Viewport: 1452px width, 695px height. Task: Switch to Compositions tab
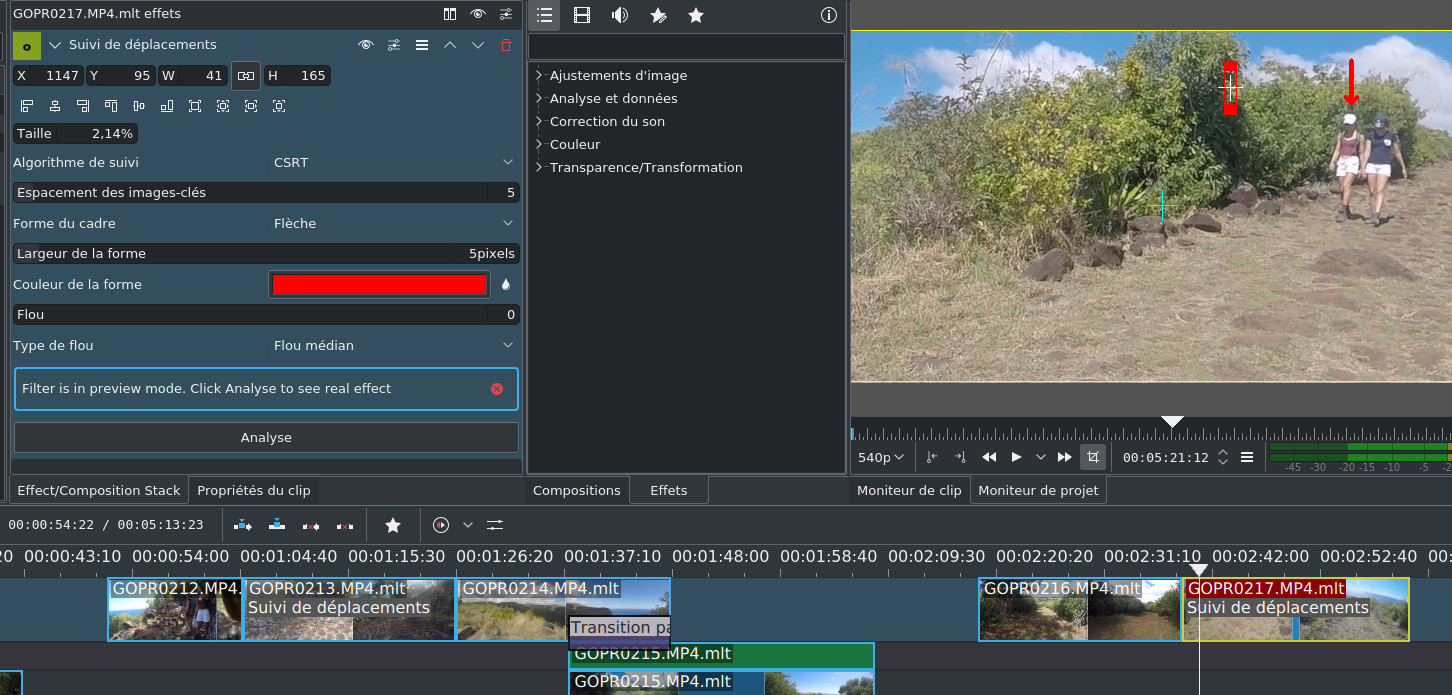[x=577, y=490]
